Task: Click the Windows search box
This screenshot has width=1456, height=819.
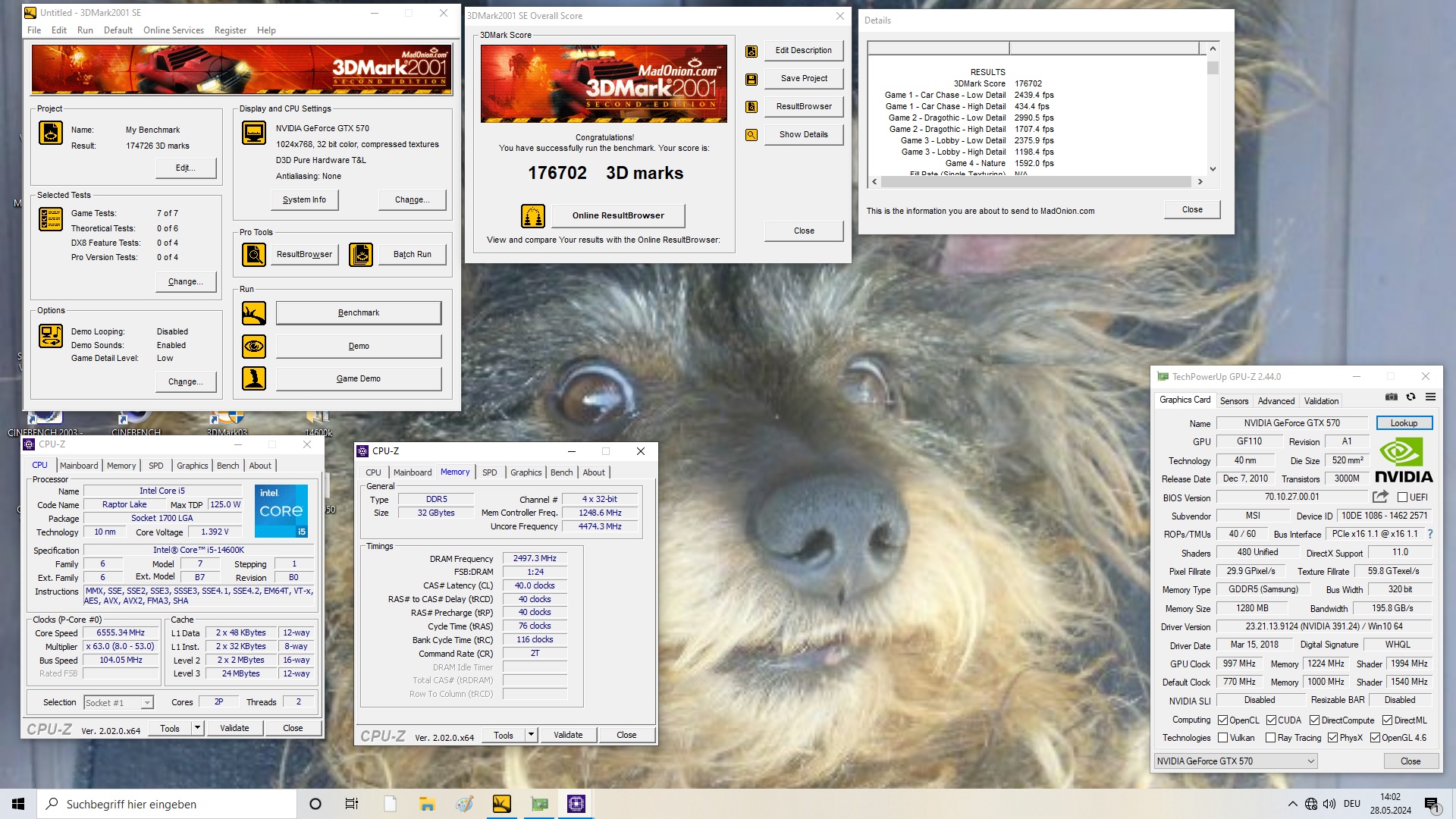Action: click(167, 804)
